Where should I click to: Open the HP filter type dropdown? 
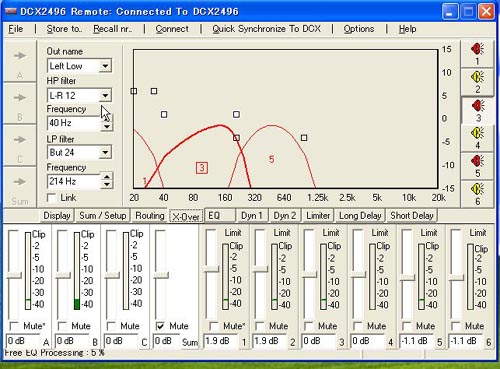(x=105, y=96)
